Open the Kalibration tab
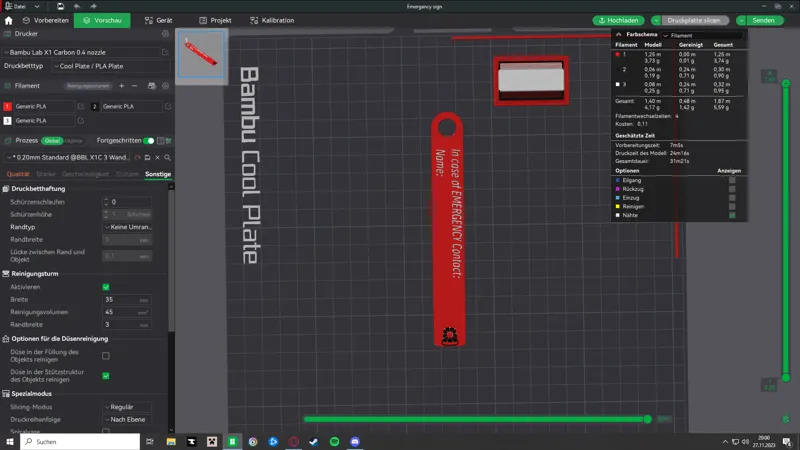The width and height of the screenshot is (800, 450). [x=272, y=20]
